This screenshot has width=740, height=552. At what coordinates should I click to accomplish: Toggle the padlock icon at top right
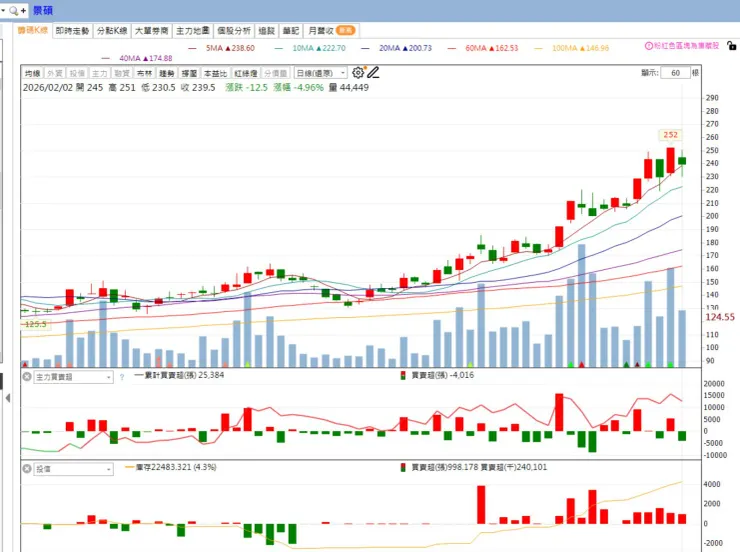pos(732,46)
